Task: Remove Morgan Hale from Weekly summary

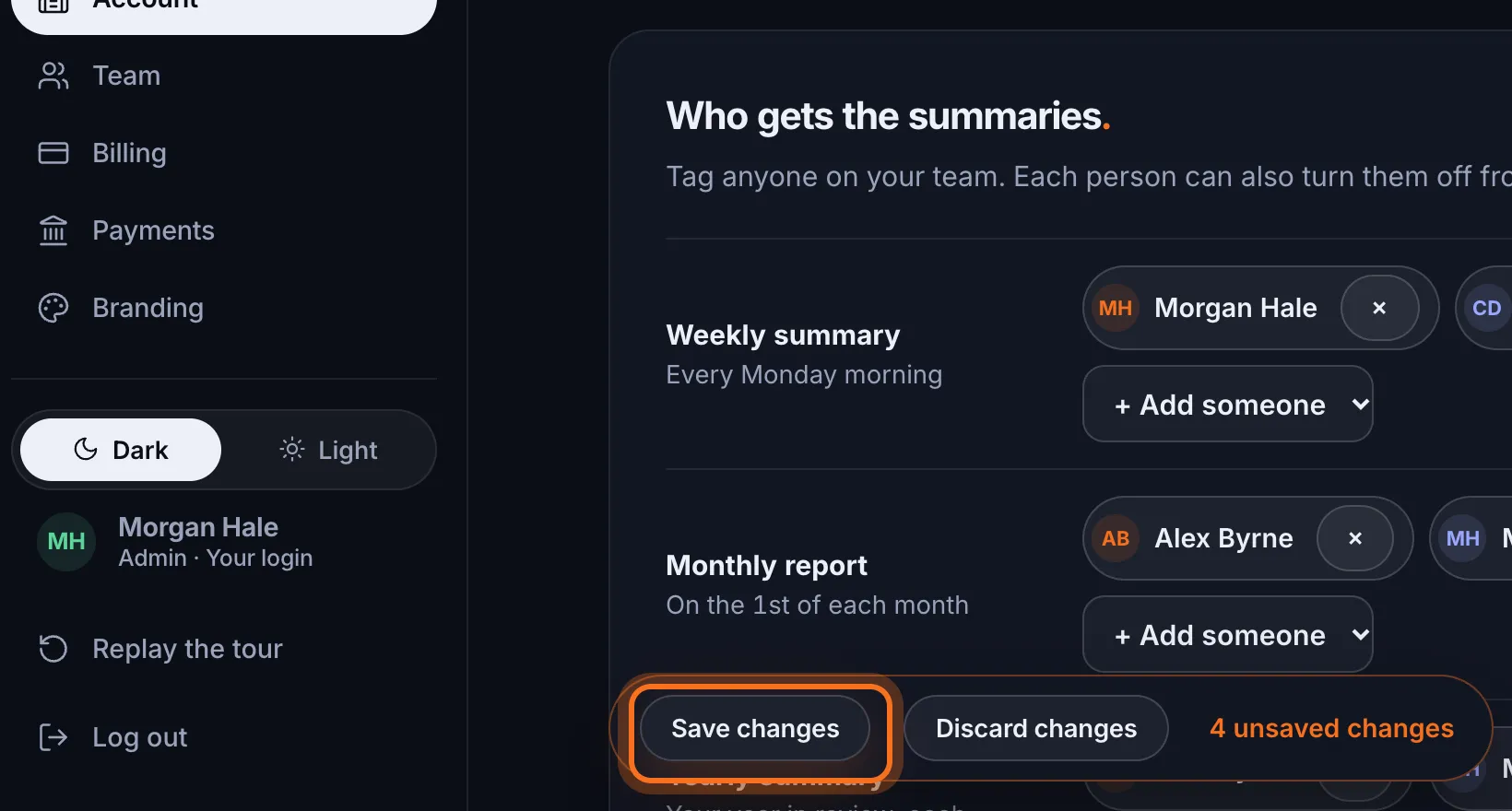Action: click(x=1379, y=308)
